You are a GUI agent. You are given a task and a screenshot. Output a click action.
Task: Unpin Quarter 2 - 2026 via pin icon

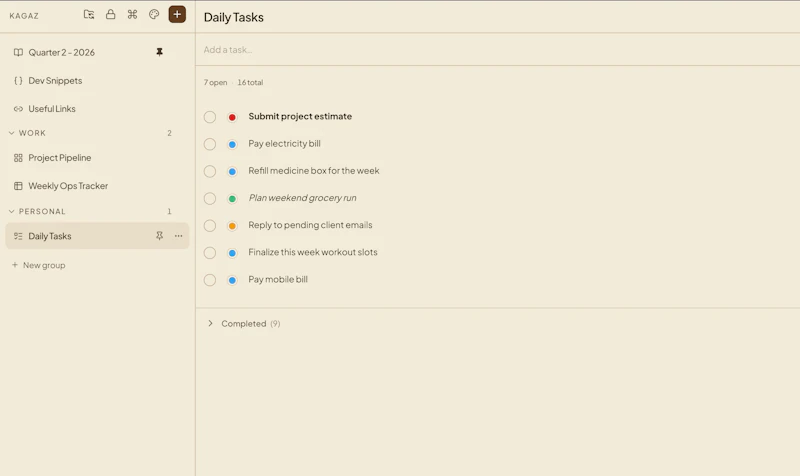[159, 52]
